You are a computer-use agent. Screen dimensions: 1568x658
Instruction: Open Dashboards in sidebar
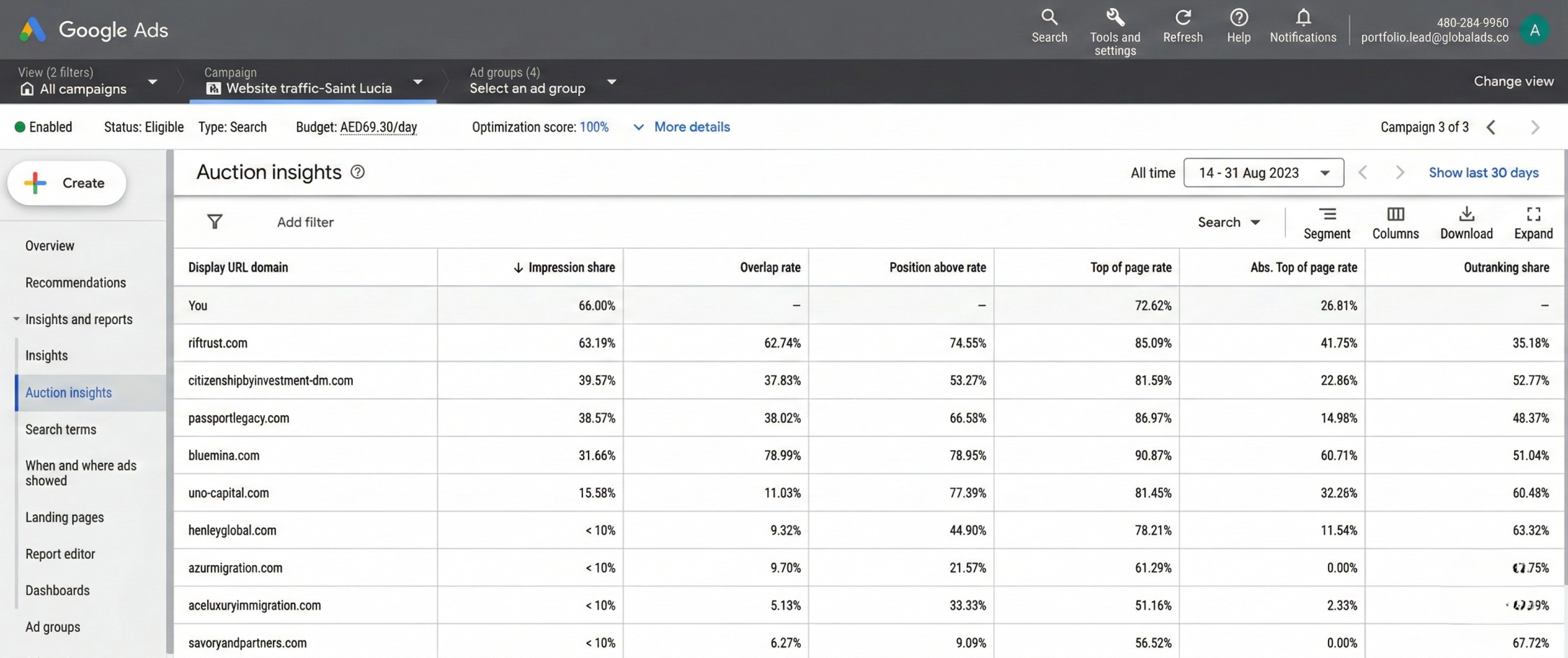[57, 591]
